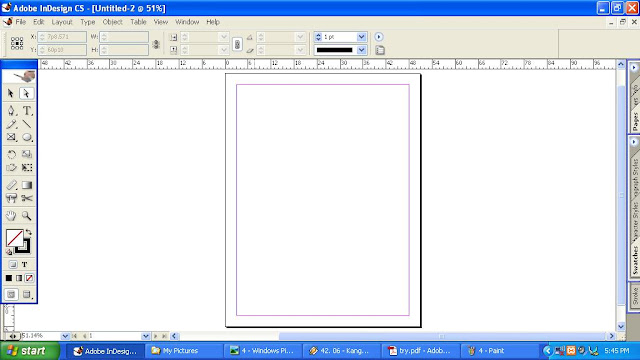Select the Scissors tool

point(27,198)
